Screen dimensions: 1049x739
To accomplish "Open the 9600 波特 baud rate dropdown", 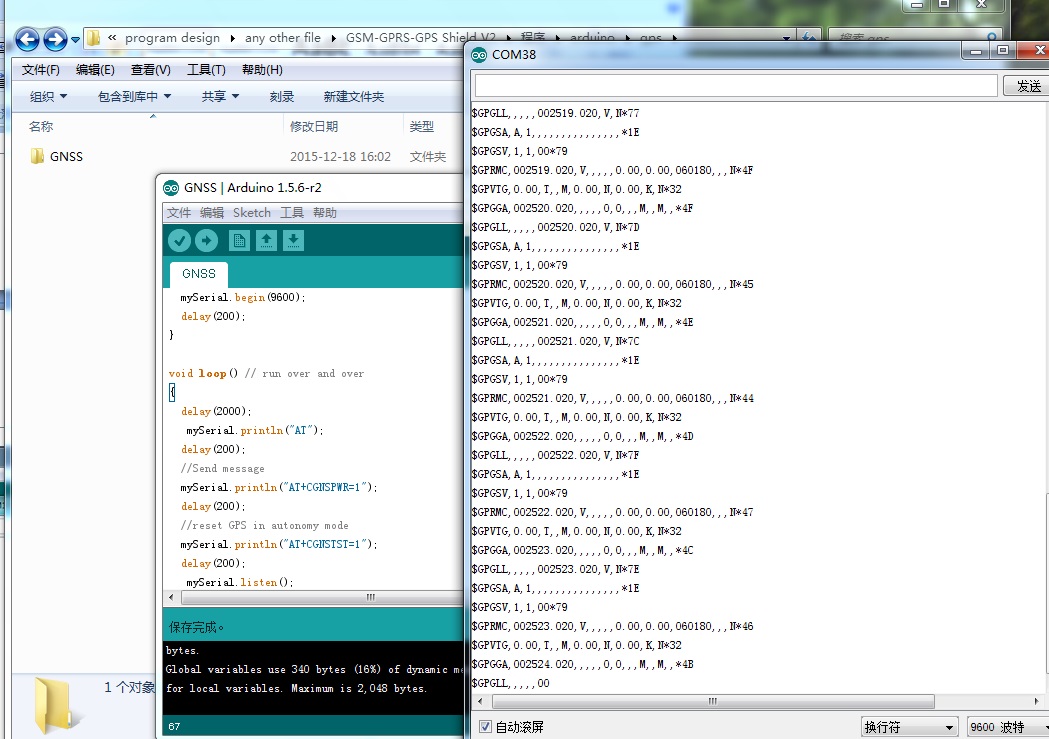I will (x=1008, y=727).
